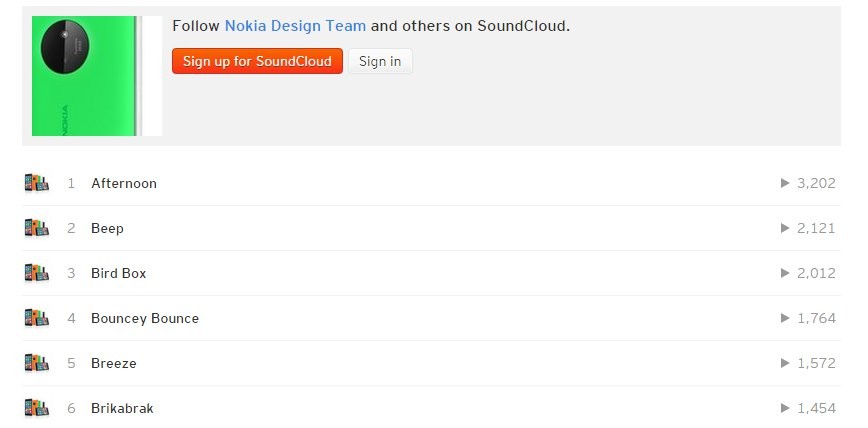Click the Brikabrak track artwork icon
The image size is (868, 428).
coord(36,408)
